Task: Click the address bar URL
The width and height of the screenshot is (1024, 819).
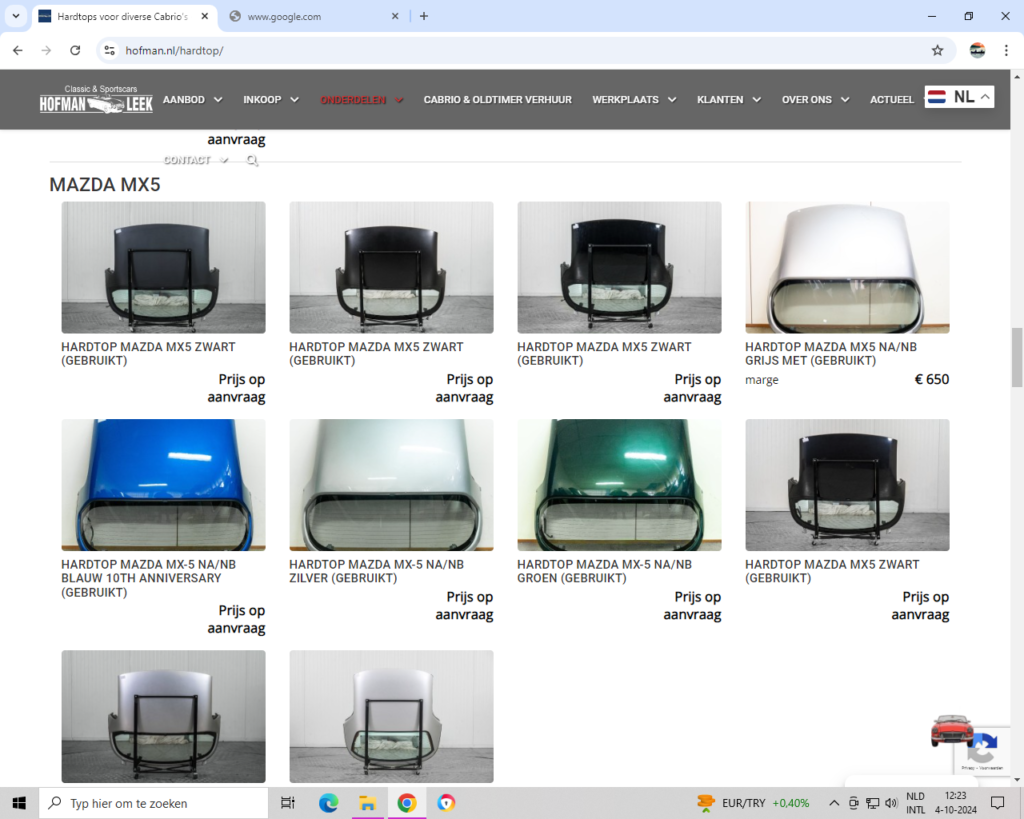Action: coord(174,50)
